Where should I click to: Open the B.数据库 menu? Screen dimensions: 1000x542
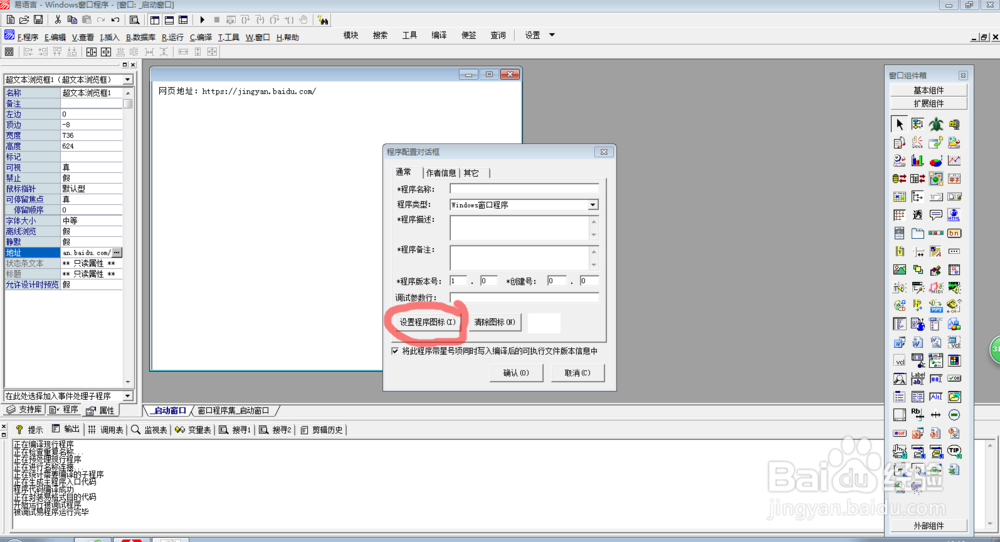(x=141, y=37)
